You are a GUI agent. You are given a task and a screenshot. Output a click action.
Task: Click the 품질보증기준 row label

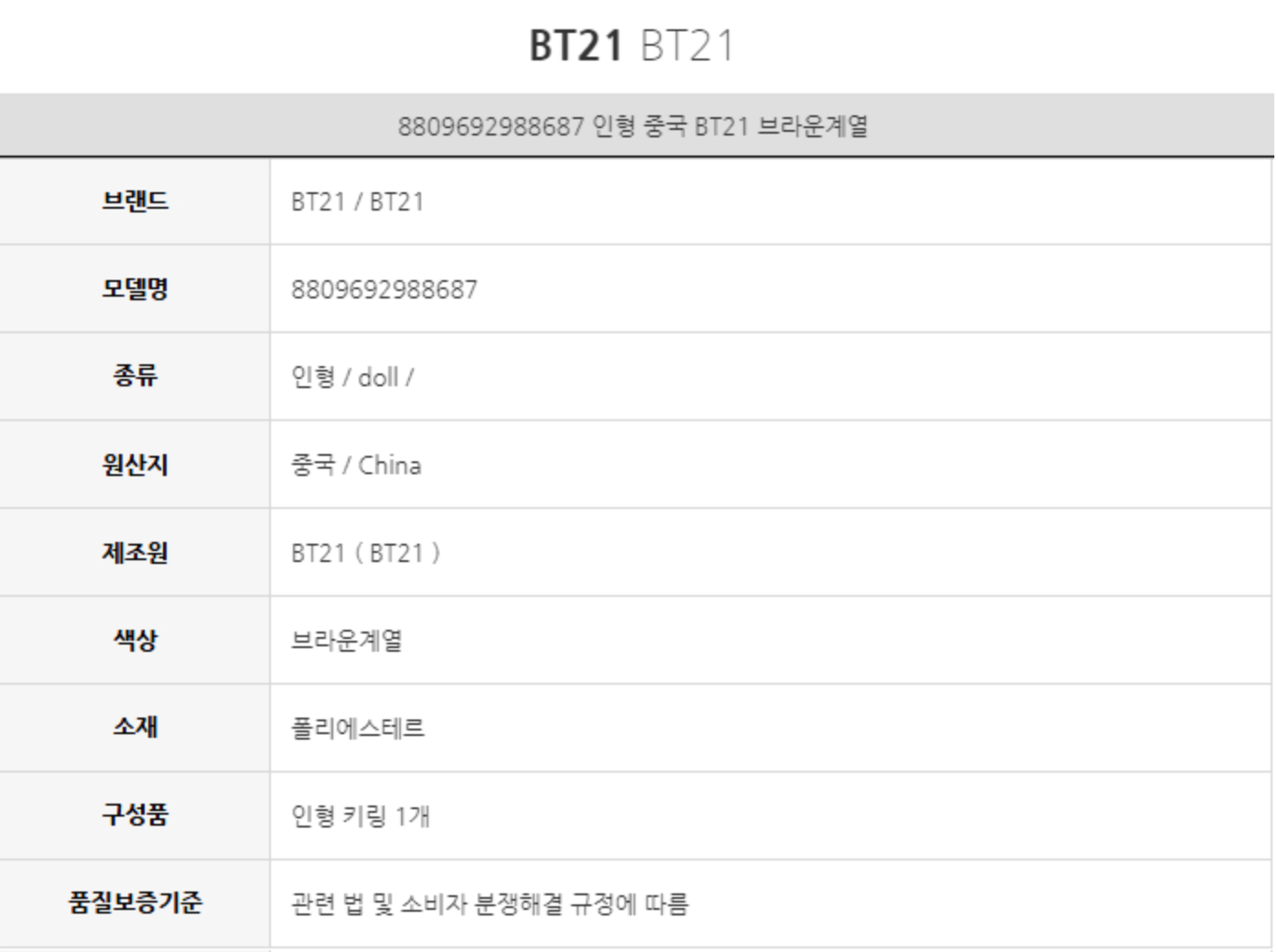click(x=135, y=903)
